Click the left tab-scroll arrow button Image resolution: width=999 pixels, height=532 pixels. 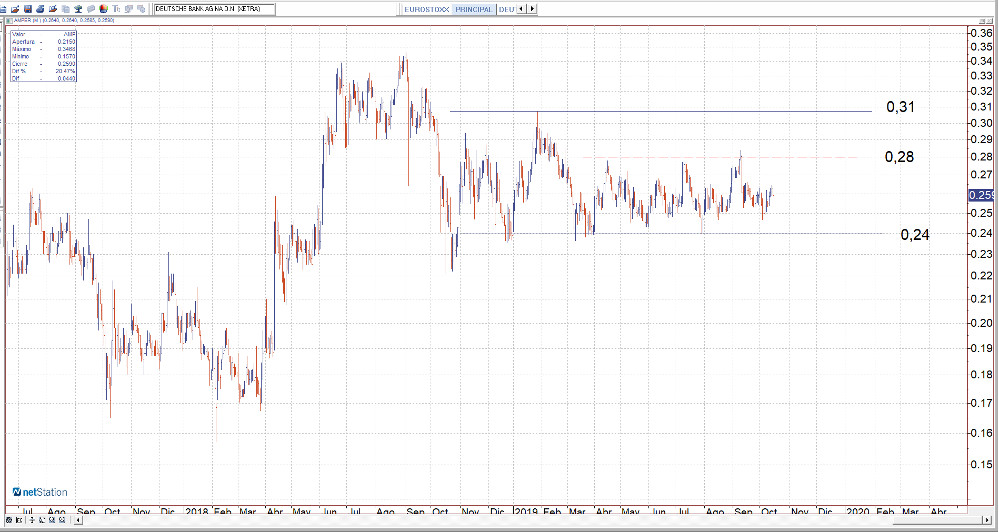pos(522,9)
